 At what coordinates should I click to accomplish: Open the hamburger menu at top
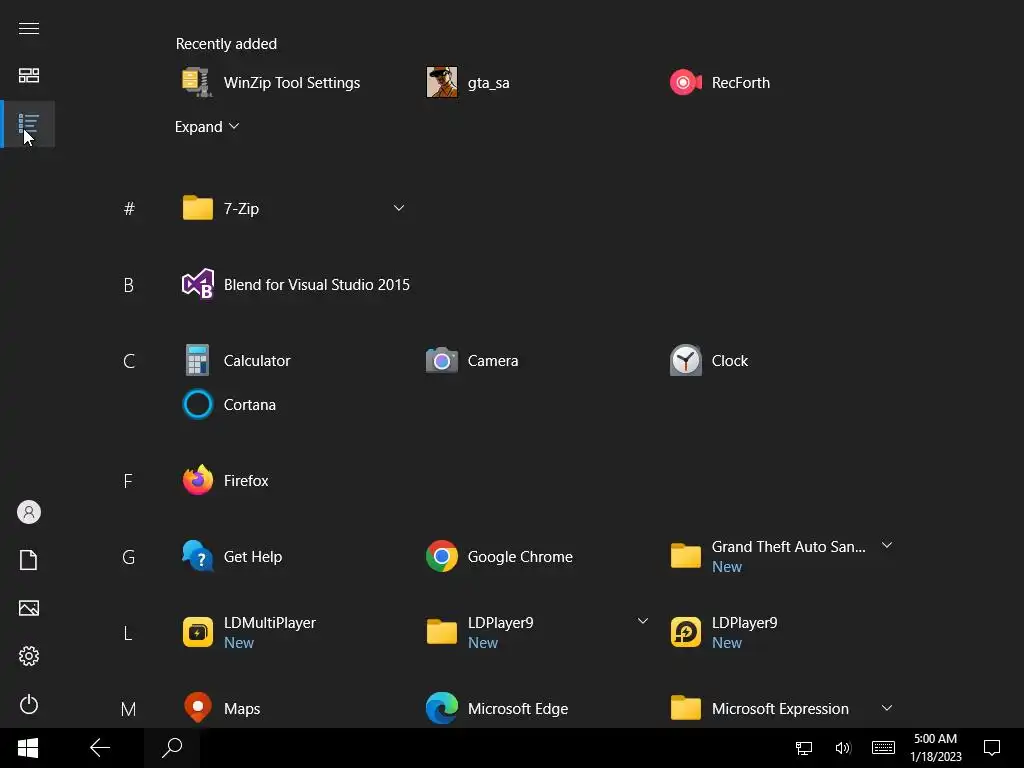[29, 29]
